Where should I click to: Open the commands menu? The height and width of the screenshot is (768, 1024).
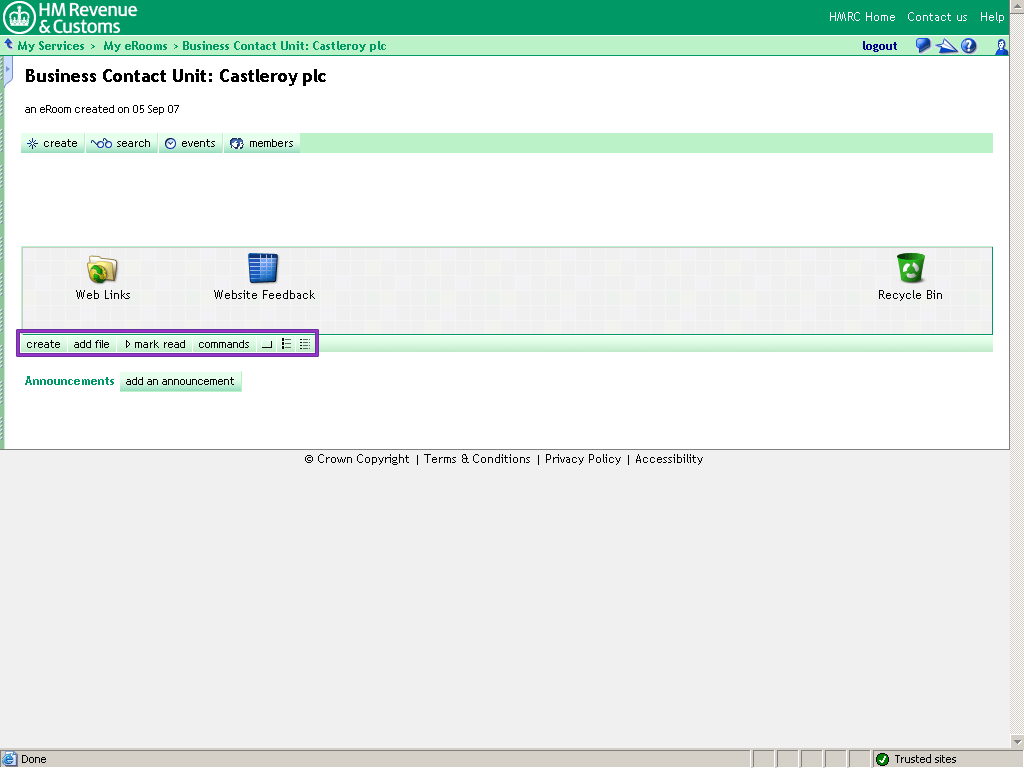tap(223, 344)
